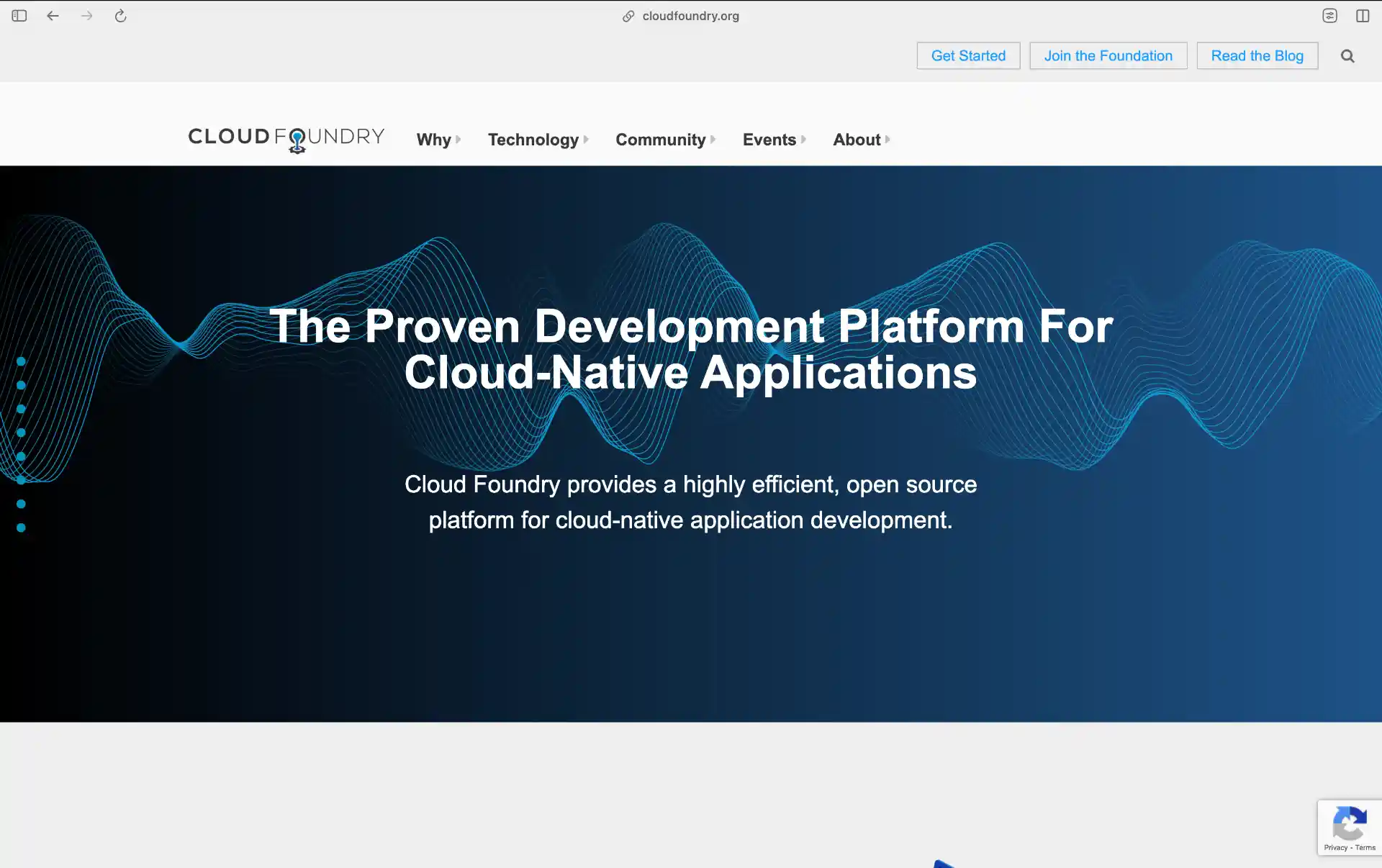Screen dimensions: 1382x868
Task: Open the tab overview icon top right
Action: pyautogui.click(x=1329, y=15)
